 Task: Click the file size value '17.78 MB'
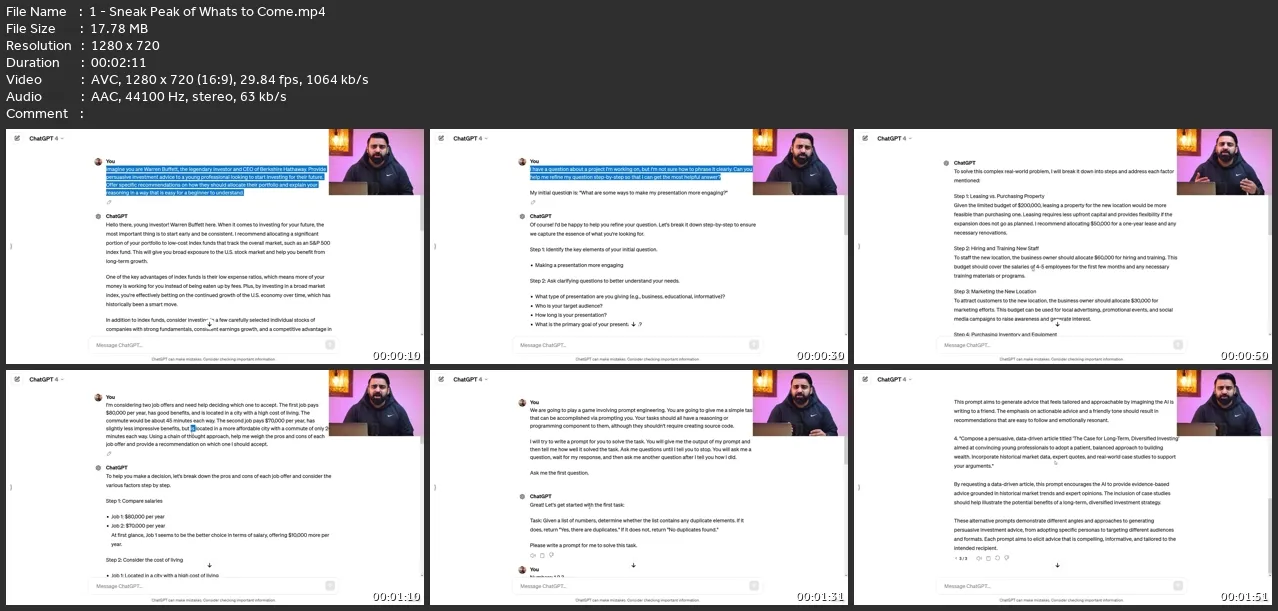tap(119, 29)
